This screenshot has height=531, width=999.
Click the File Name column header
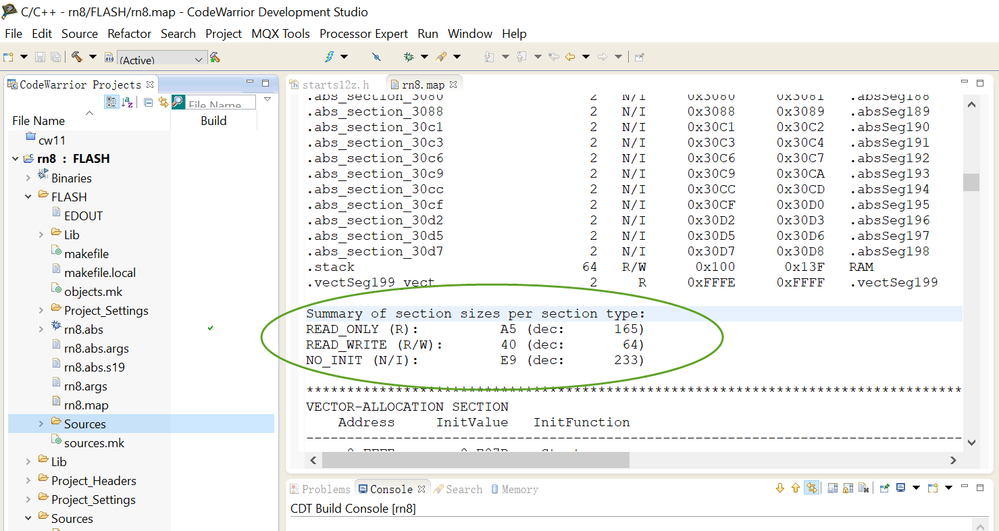tap(39, 120)
